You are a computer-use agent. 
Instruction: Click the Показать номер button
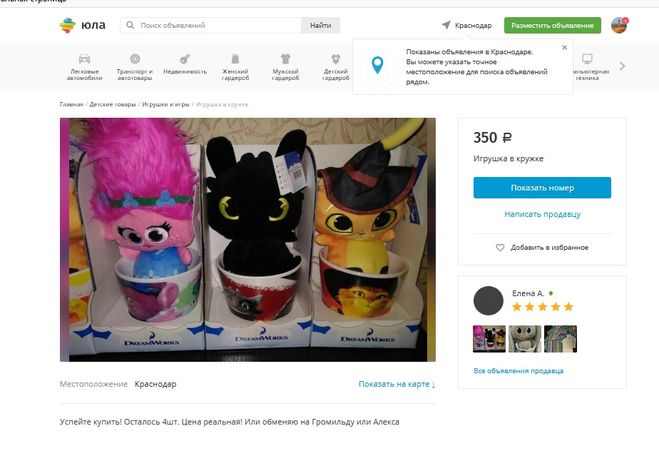point(542,187)
